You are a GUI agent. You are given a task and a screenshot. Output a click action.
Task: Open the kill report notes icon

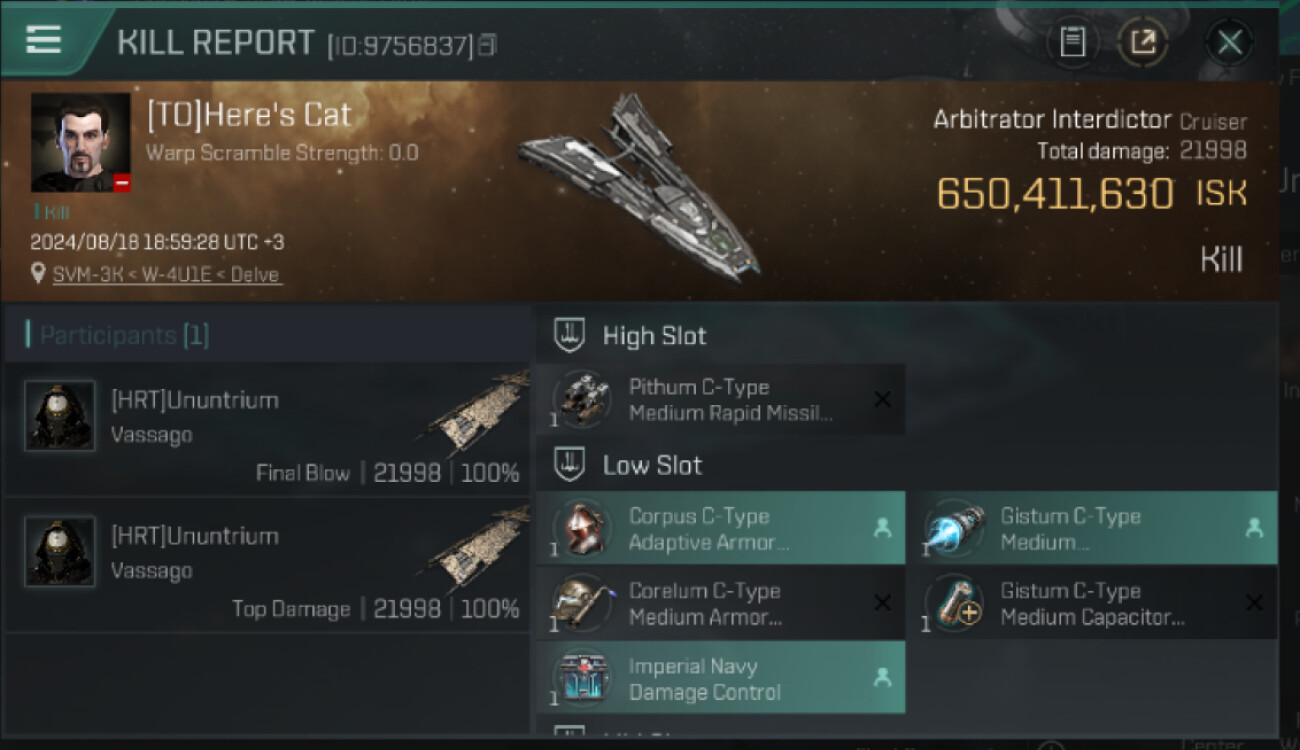1072,42
